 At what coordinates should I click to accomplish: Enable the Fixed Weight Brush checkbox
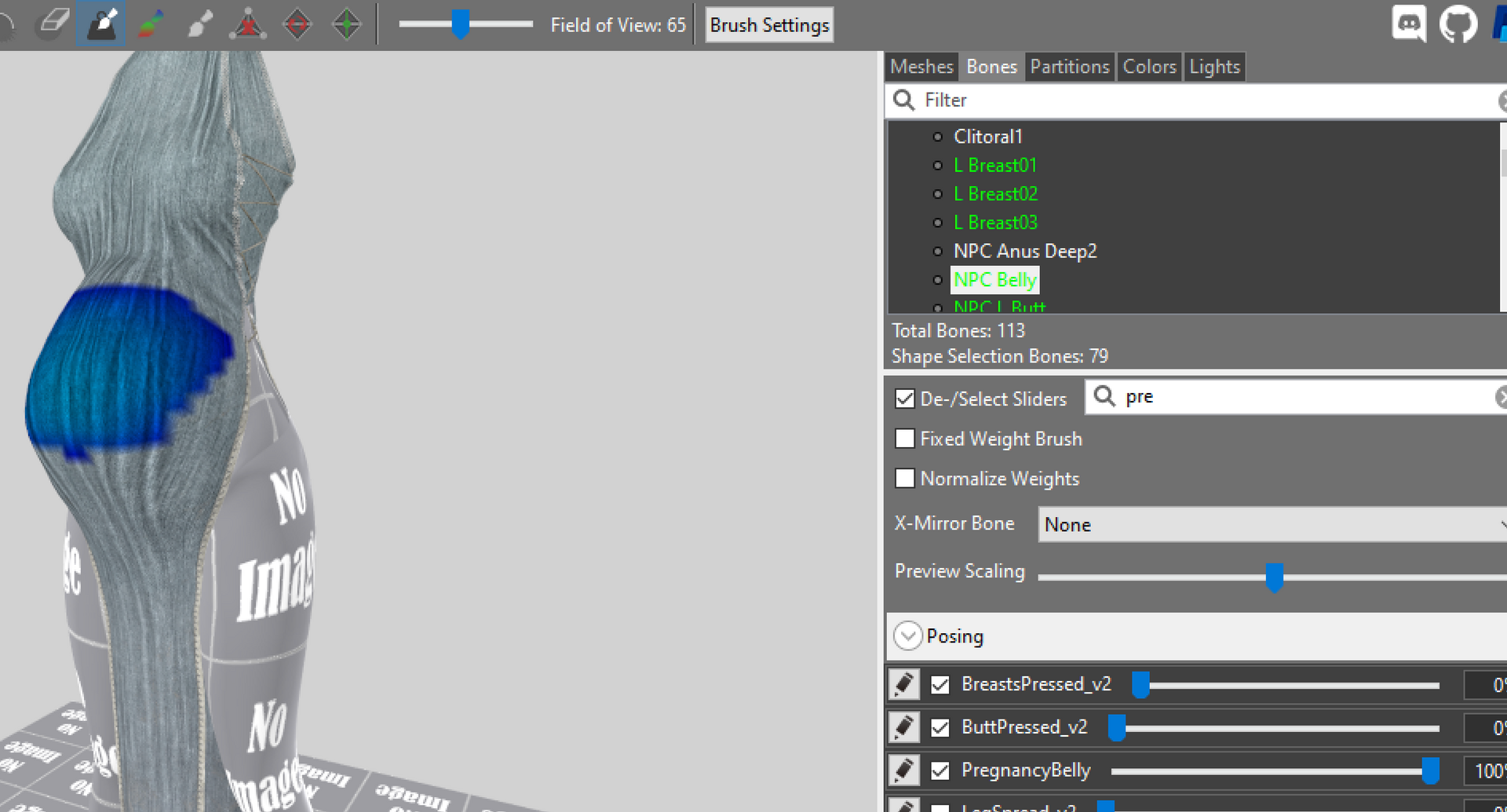[905, 439]
